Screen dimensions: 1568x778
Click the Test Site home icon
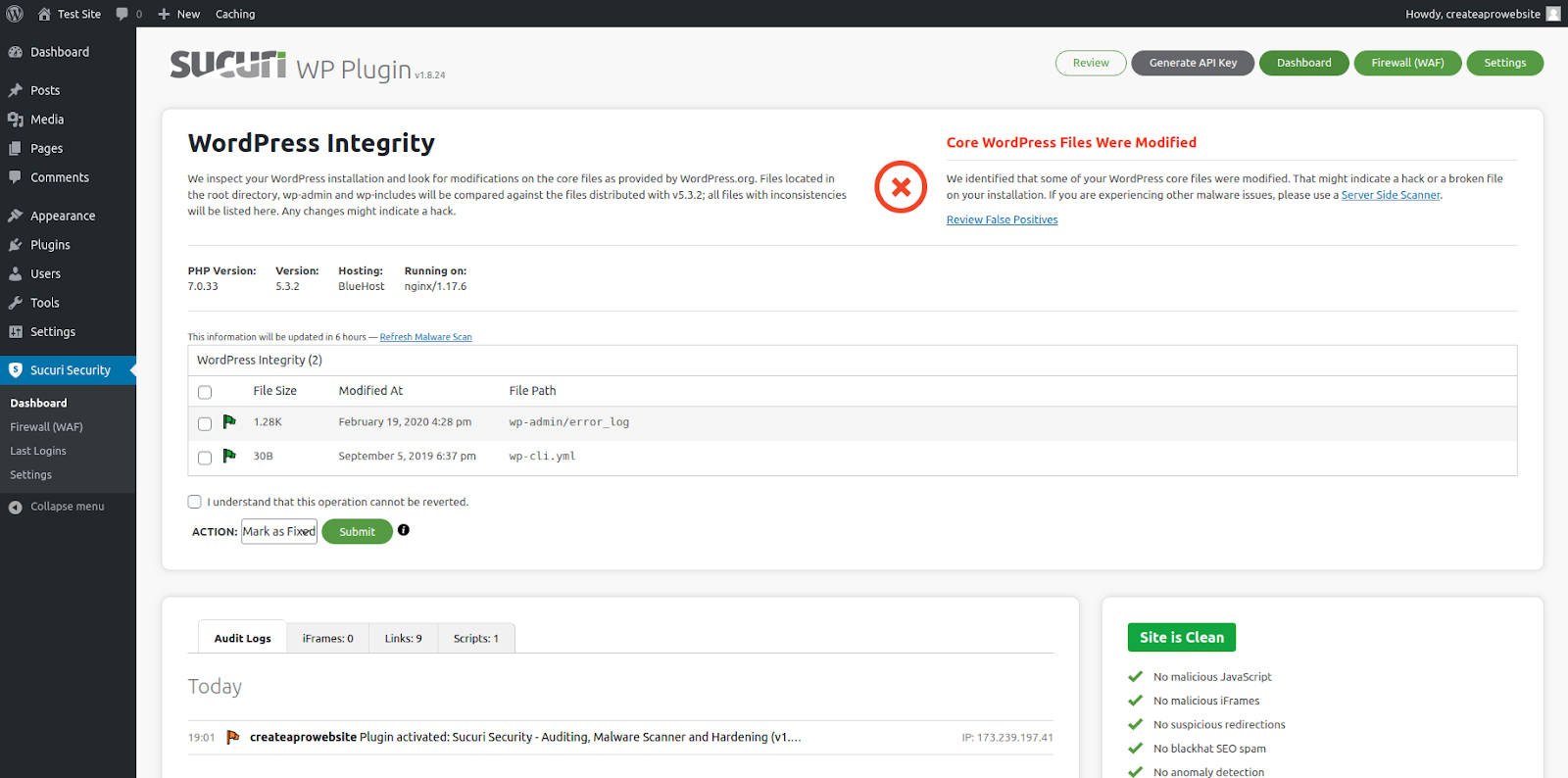[44, 14]
